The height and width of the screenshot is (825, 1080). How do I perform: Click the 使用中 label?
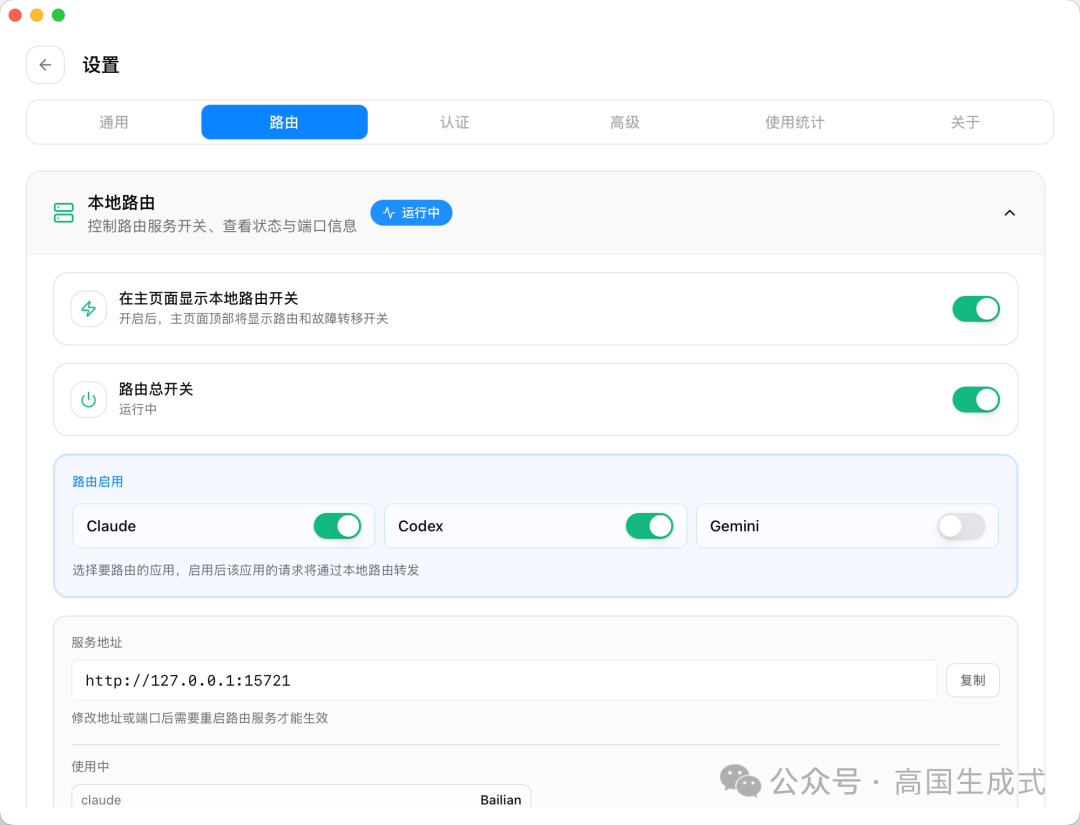coord(90,766)
